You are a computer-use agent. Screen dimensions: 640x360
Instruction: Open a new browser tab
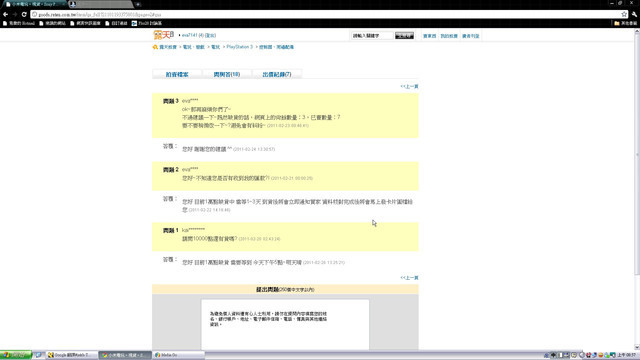click(138, 4)
